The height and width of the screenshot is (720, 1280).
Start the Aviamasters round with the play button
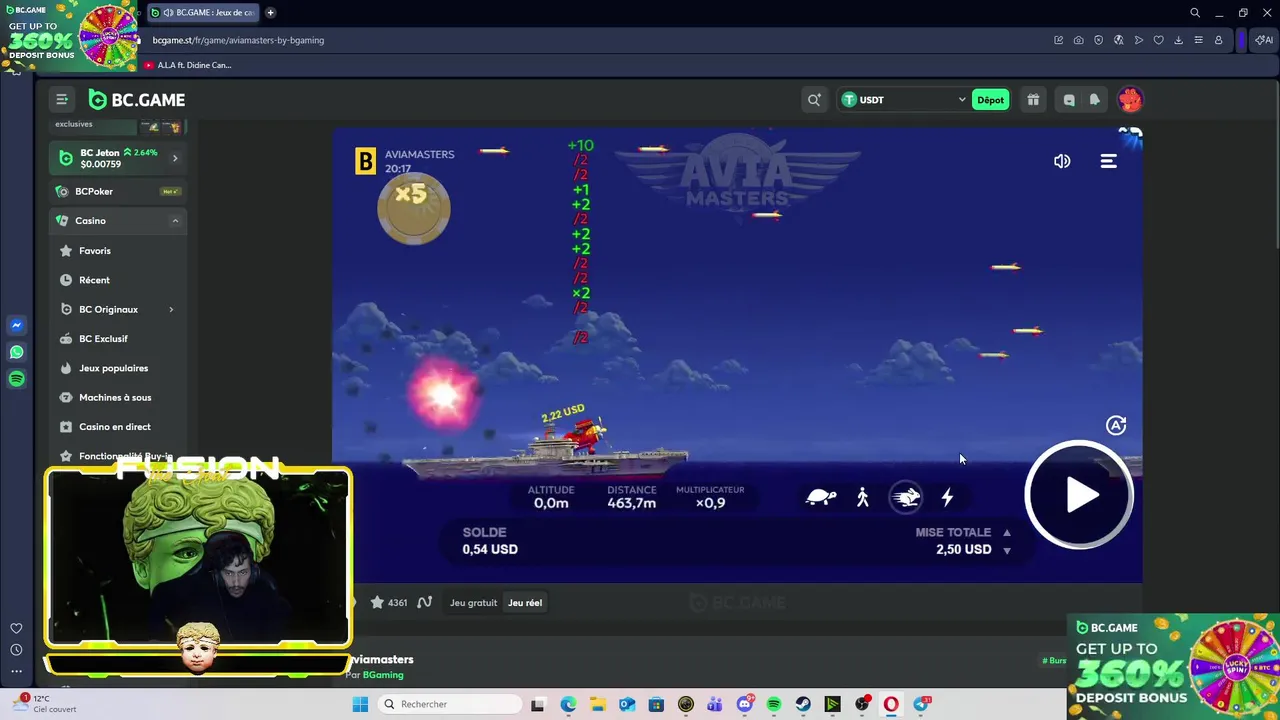tap(1079, 494)
